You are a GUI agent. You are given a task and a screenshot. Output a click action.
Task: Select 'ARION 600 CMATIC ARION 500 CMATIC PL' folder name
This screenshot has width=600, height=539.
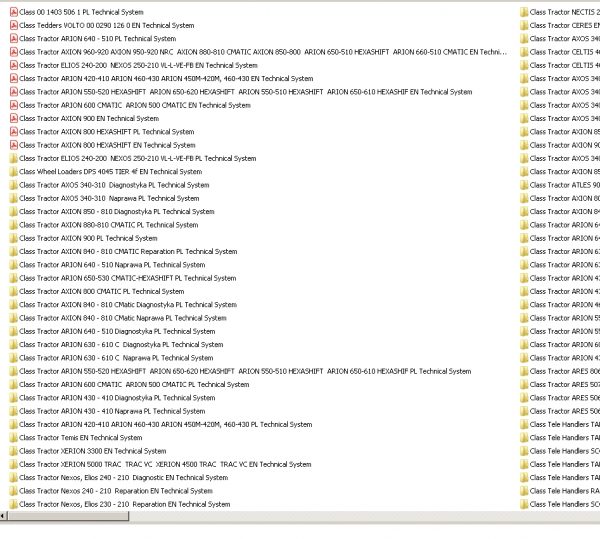tap(134, 384)
